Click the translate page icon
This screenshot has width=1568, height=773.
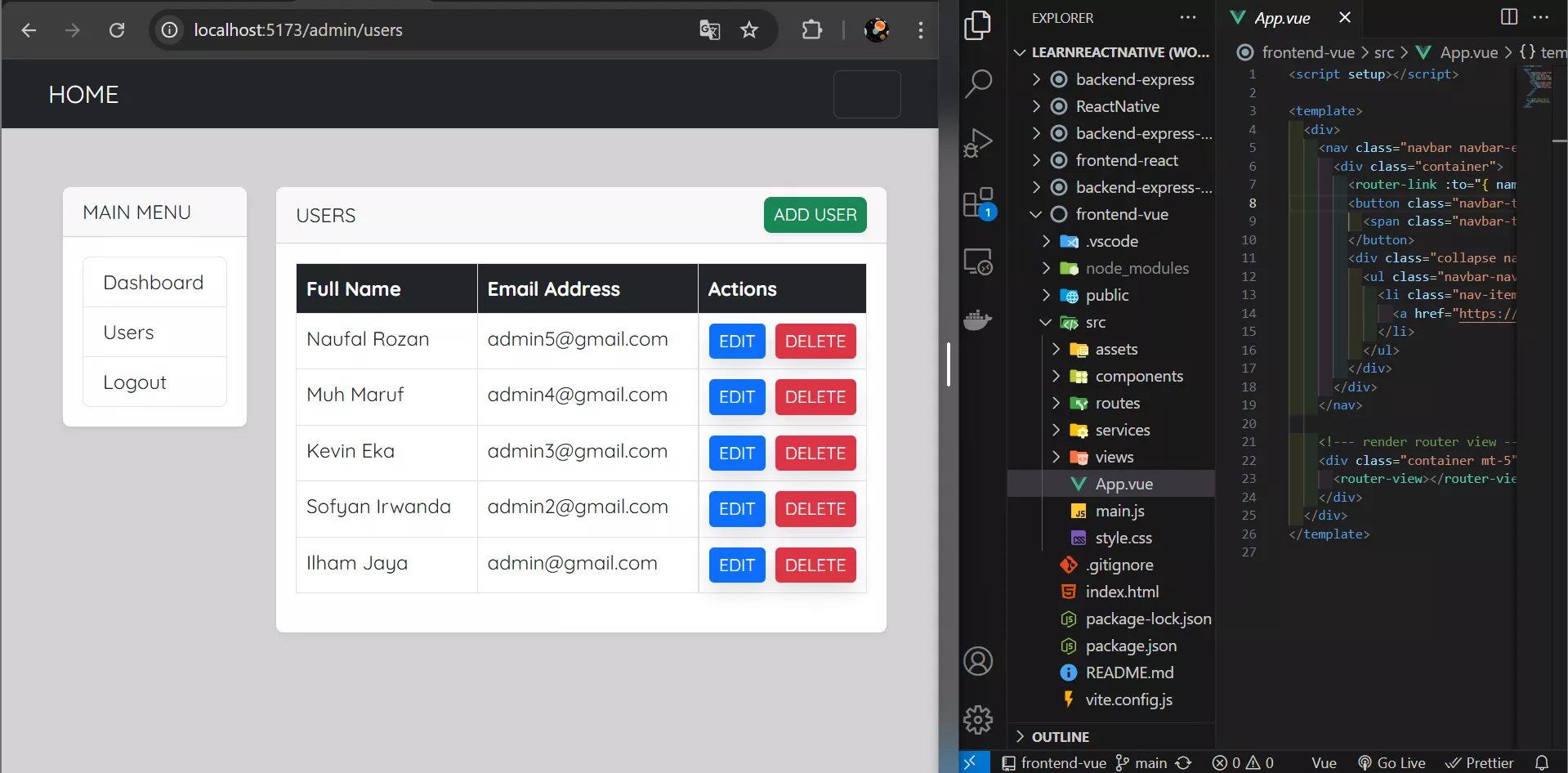[710, 30]
